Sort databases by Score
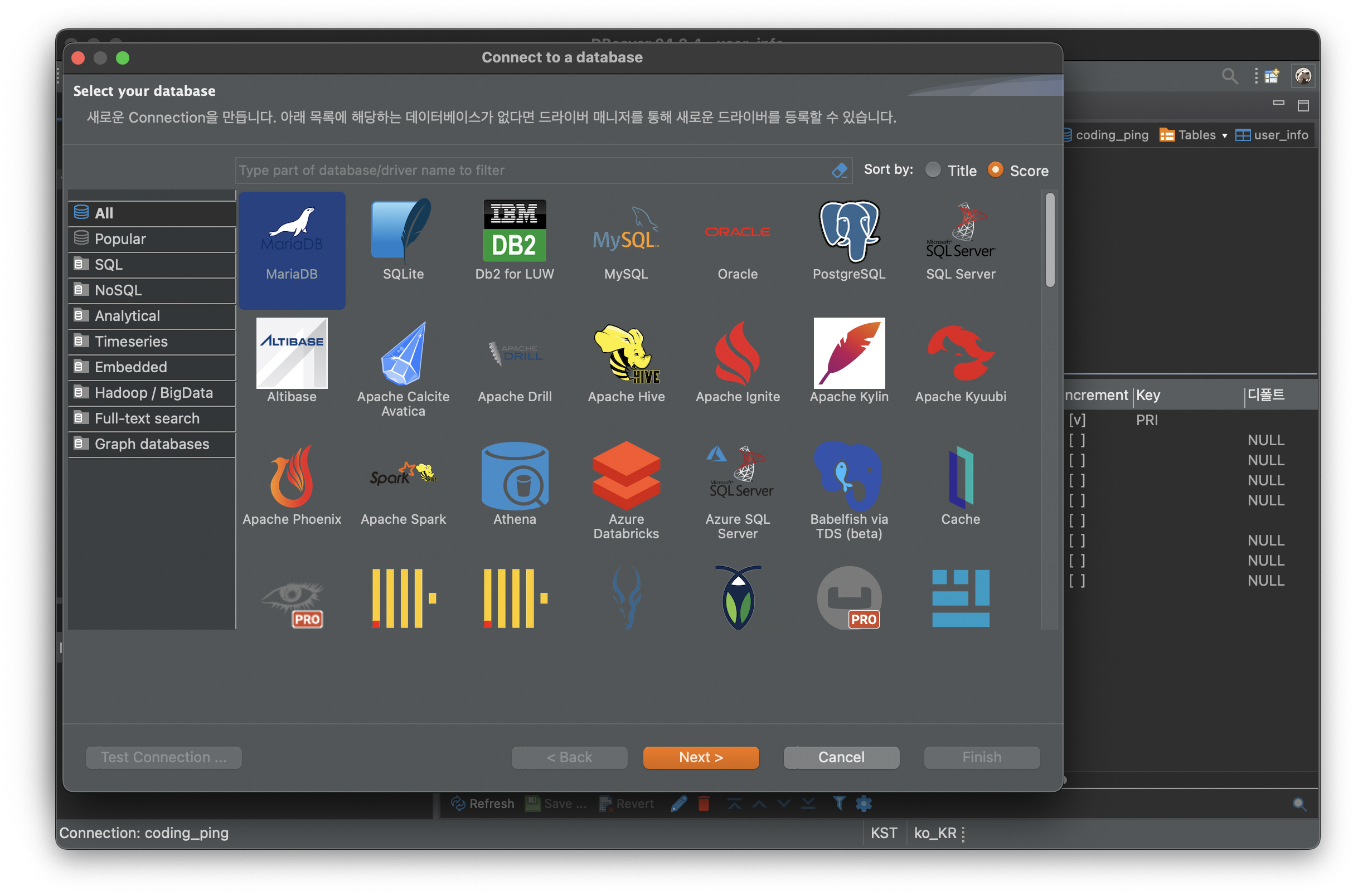 [x=995, y=171]
